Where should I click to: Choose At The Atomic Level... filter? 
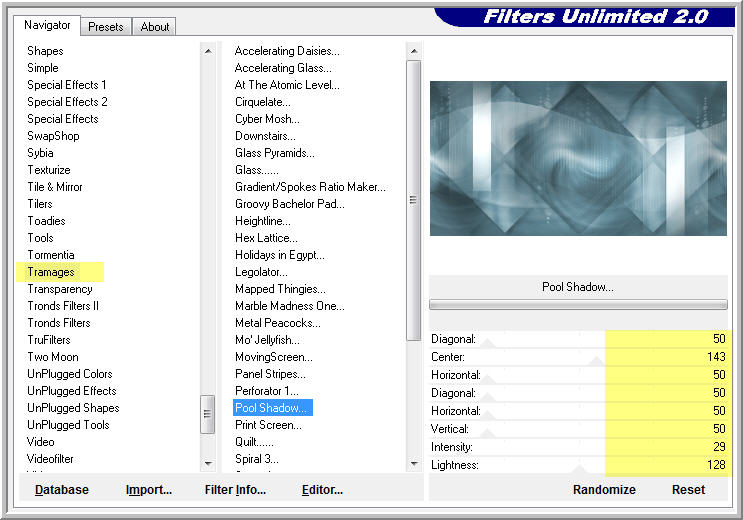click(287, 85)
